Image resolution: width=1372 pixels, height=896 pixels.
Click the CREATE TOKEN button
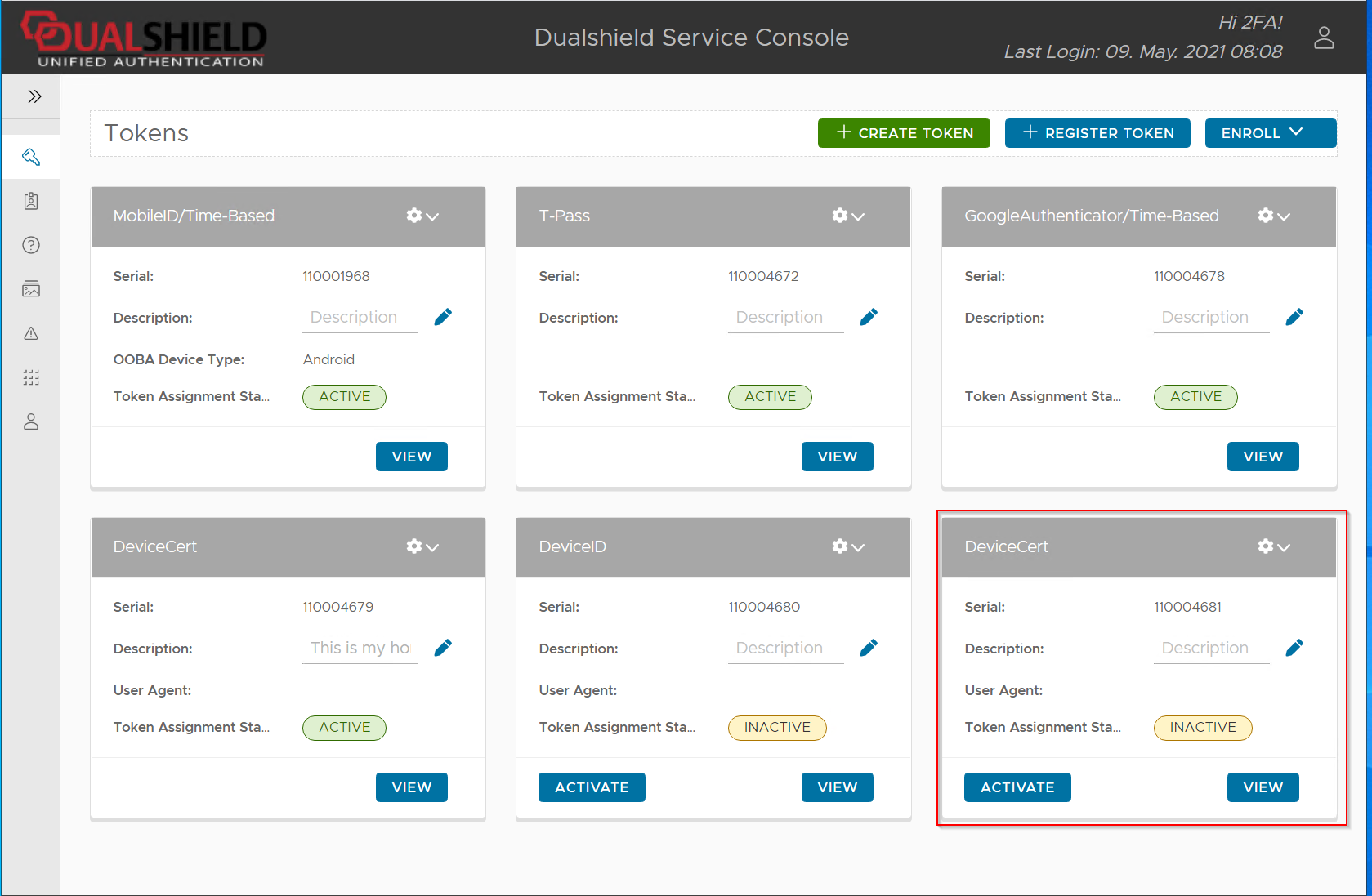tap(904, 133)
